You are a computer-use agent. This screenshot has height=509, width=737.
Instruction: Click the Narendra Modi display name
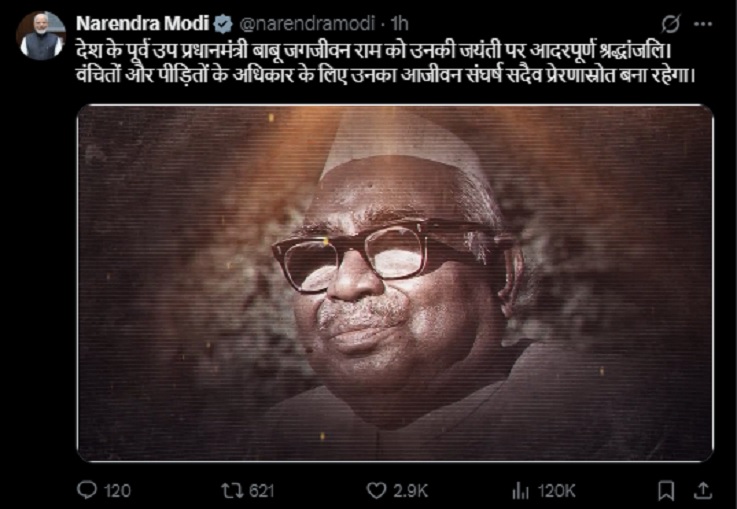(142, 23)
